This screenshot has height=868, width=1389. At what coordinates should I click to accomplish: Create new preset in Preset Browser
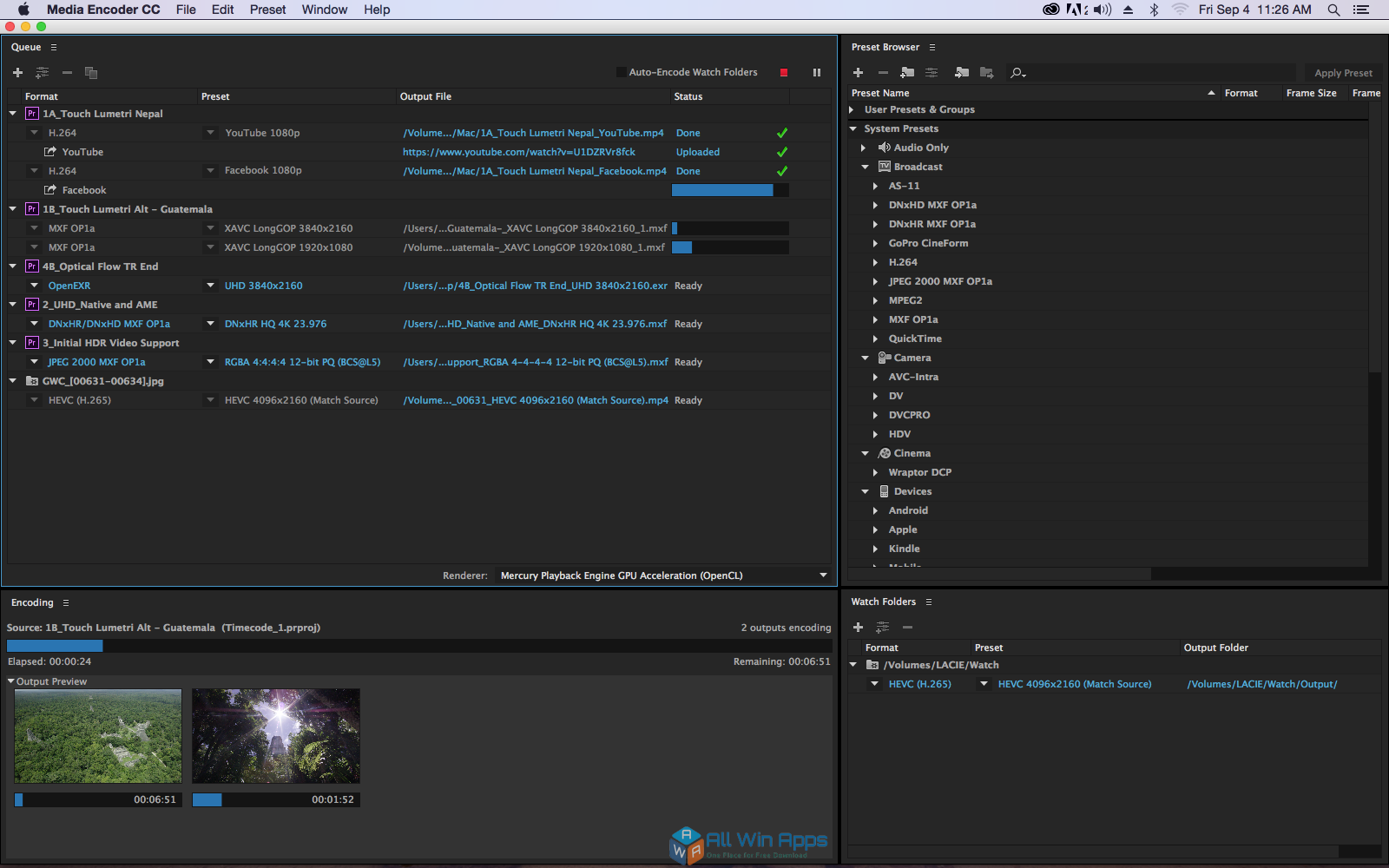coord(859,73)
